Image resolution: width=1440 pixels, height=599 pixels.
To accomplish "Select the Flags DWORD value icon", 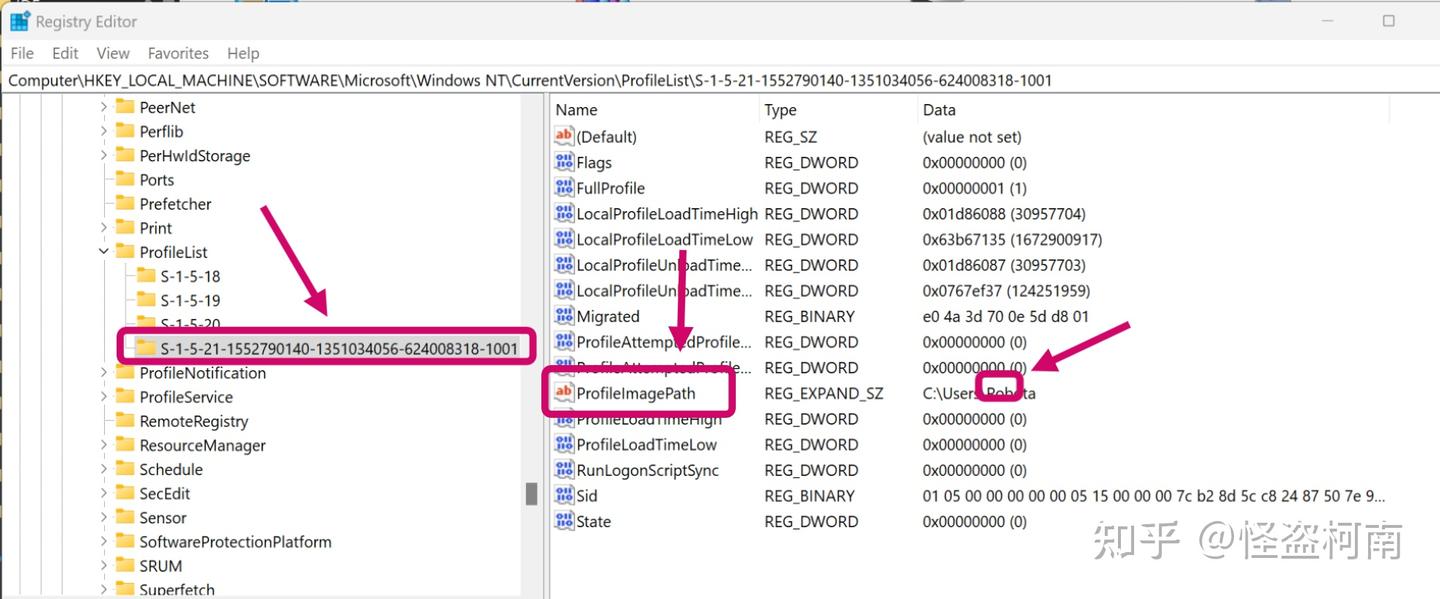I will point(565,162).
